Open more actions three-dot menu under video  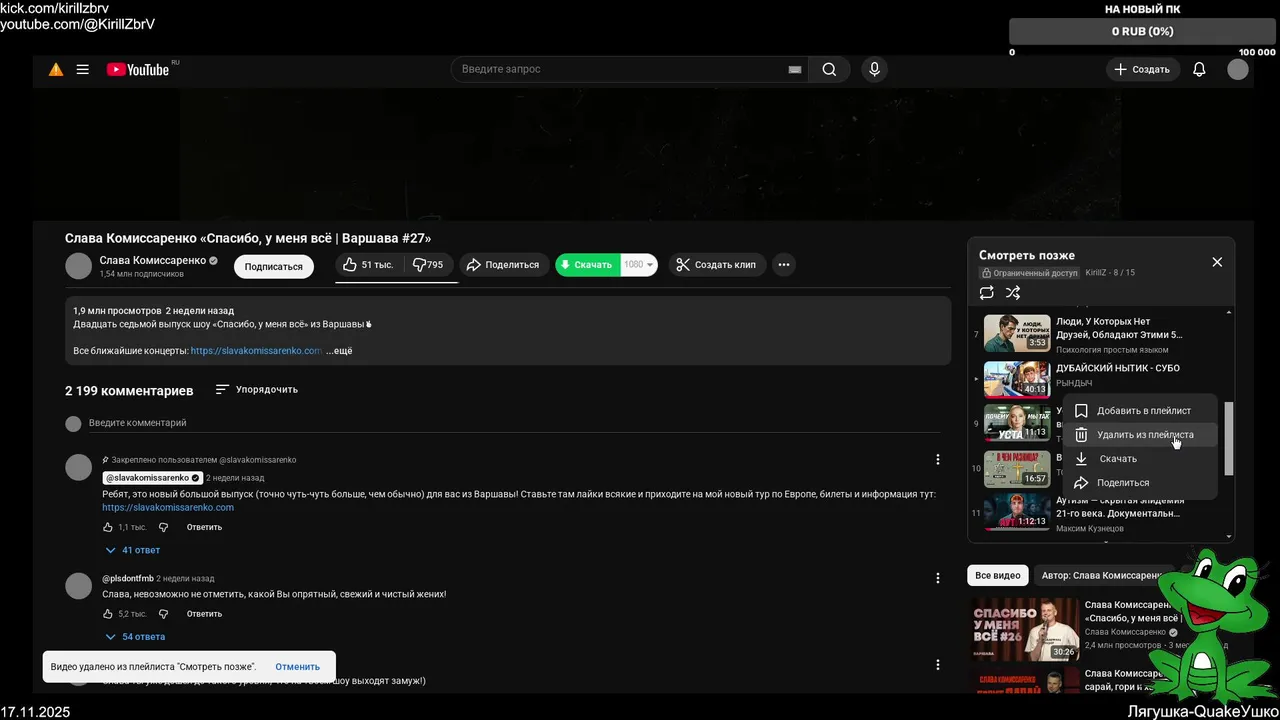tap(784, 265)
